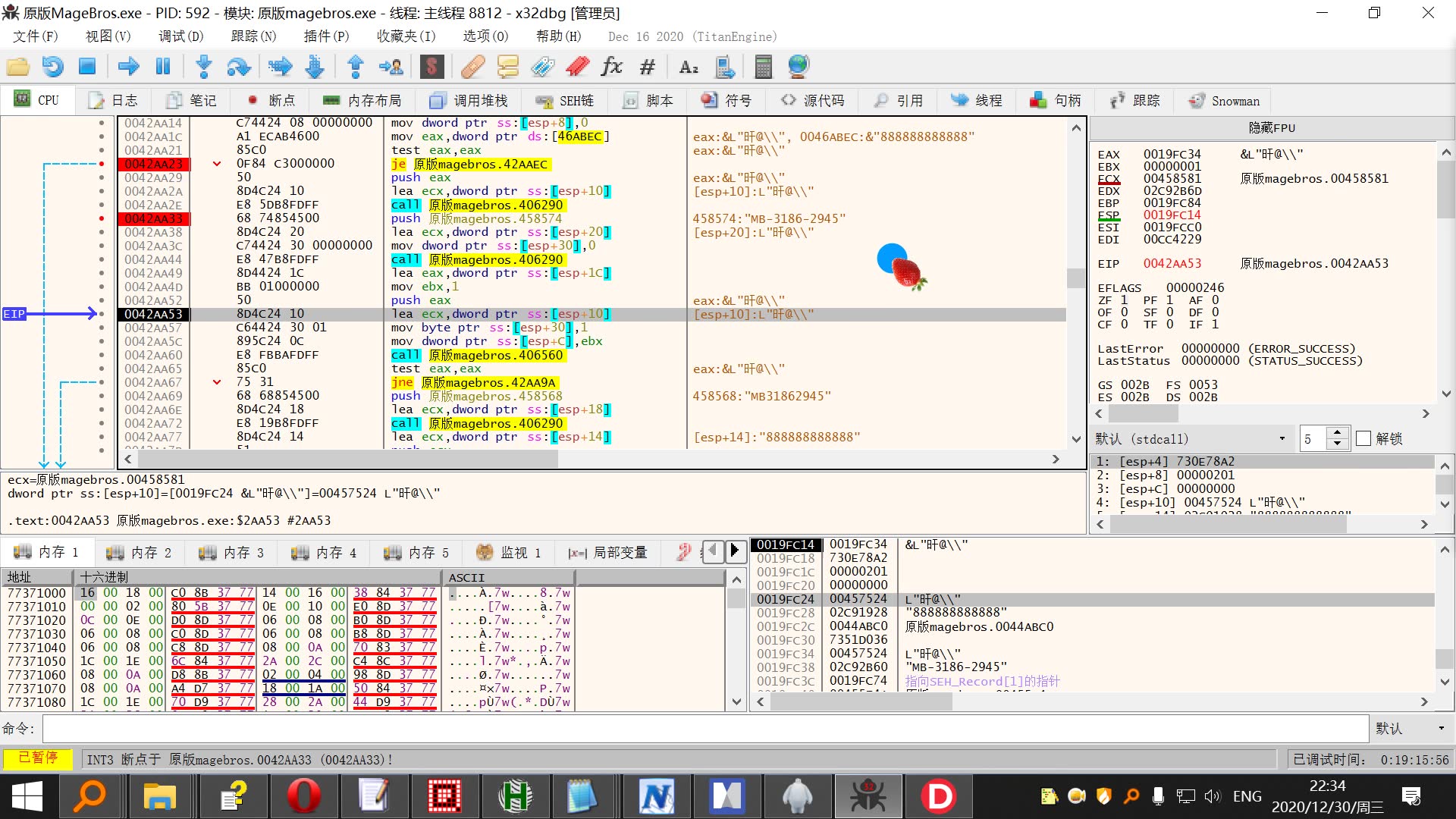Increase the argument count stepper value

point(1338,433)
